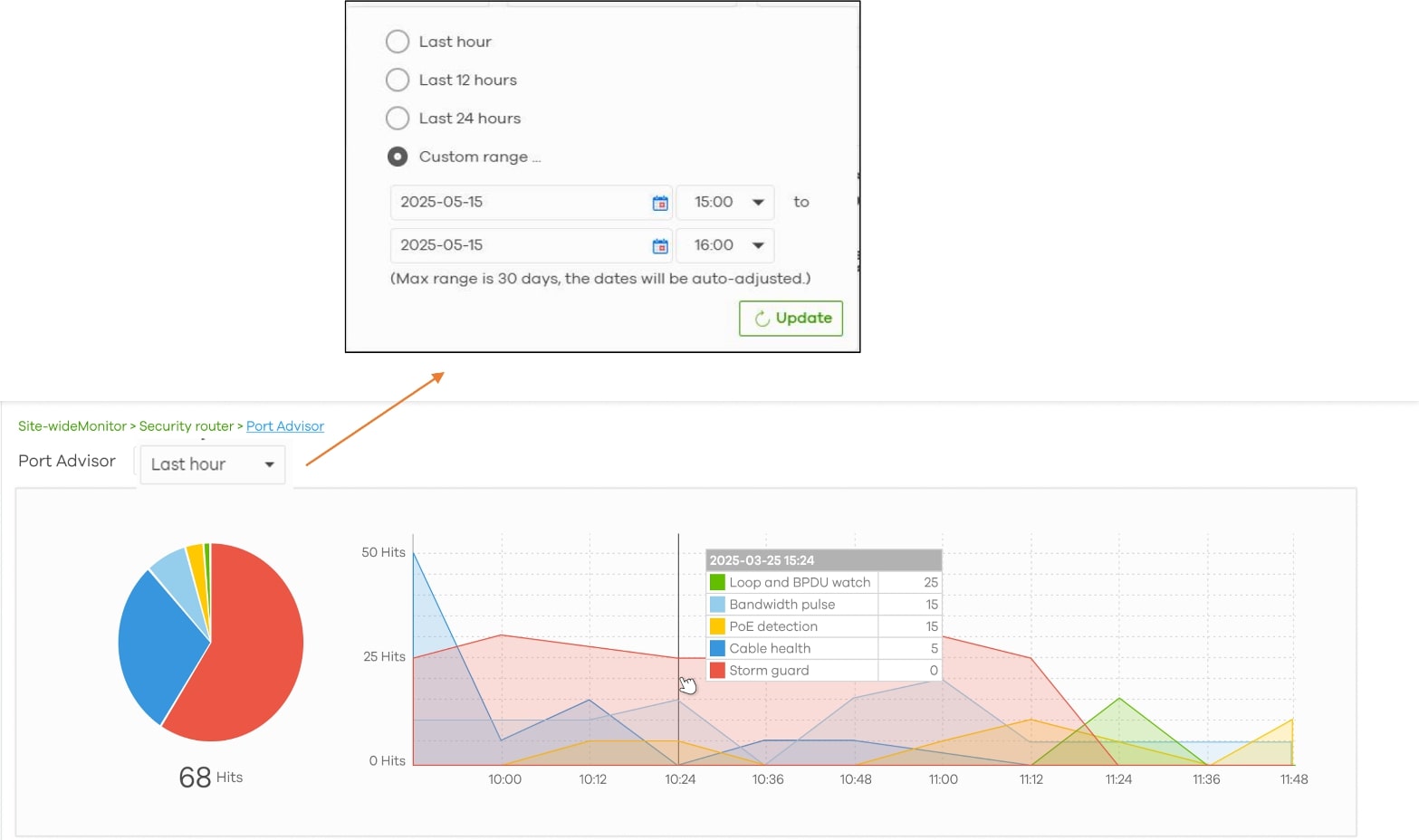This screenshot has width=1419, height=840.
Task: Click the red Storm guard swatch in tooltip
Action: pyautogui.click(x=717, y=671)
